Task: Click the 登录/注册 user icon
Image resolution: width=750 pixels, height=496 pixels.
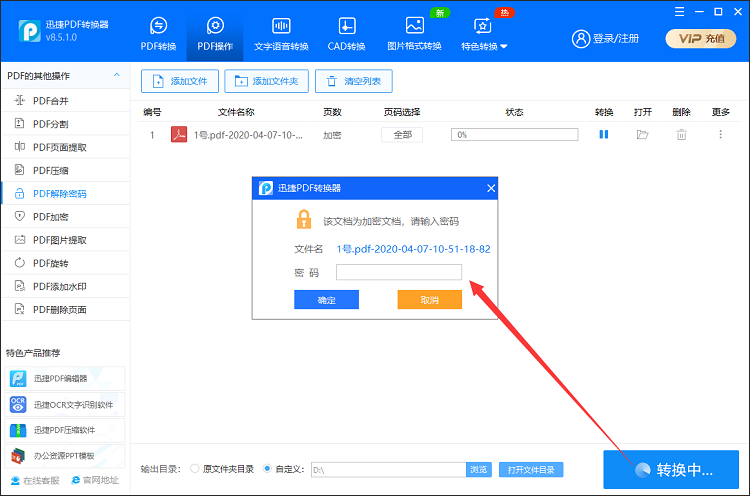Action: (x=581, y=39)
